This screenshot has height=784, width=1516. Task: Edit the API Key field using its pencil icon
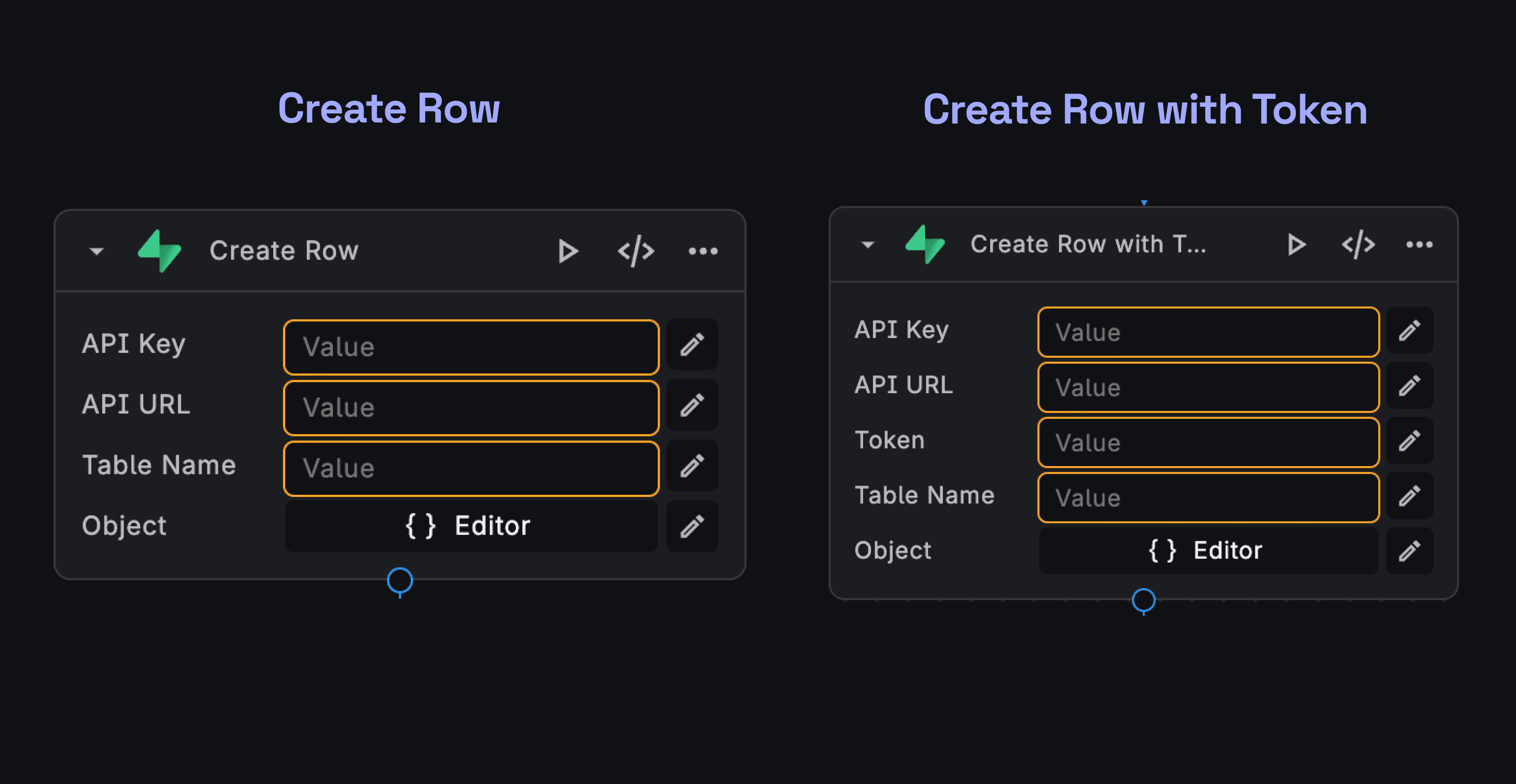click(x=692, y=345)
